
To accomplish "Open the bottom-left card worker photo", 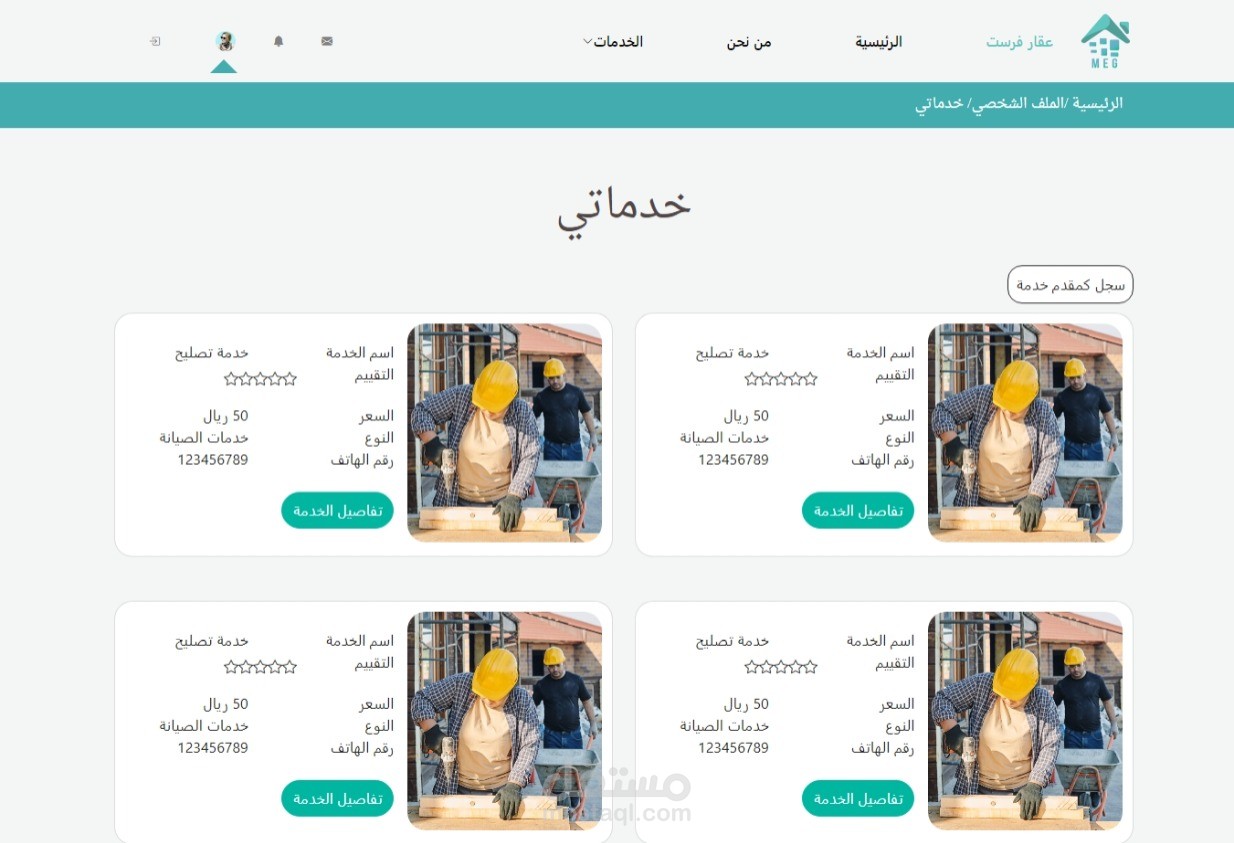I will pos(504,721).
